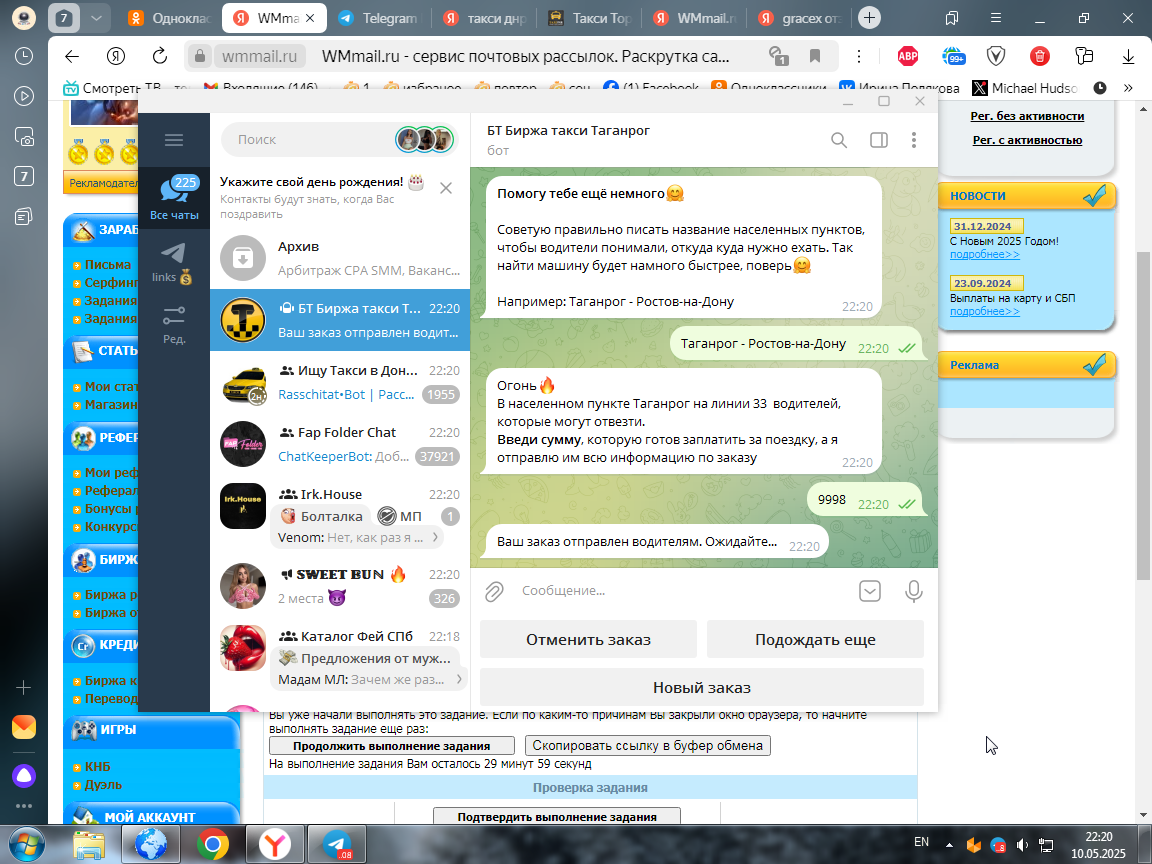Start voice message with microphone icon

point(913,591)
